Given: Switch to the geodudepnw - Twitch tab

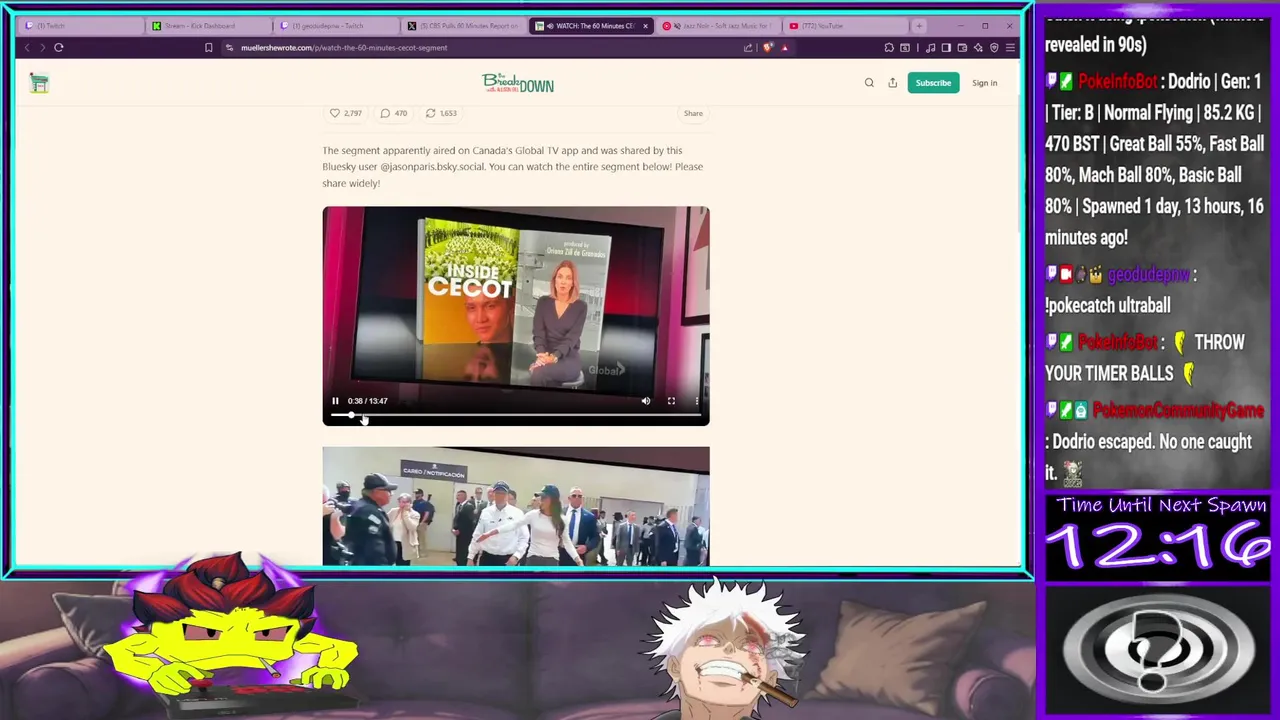Looking at the screenshot, I should tap(335, 25).
